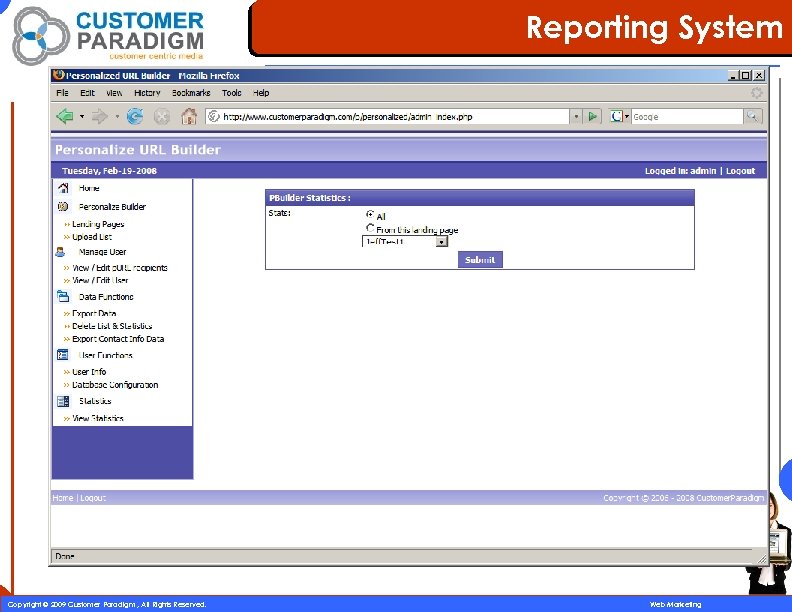Click the Data Functions sidebar heading
The width and height of the screenshot is (792, 612).
point(106,297)
